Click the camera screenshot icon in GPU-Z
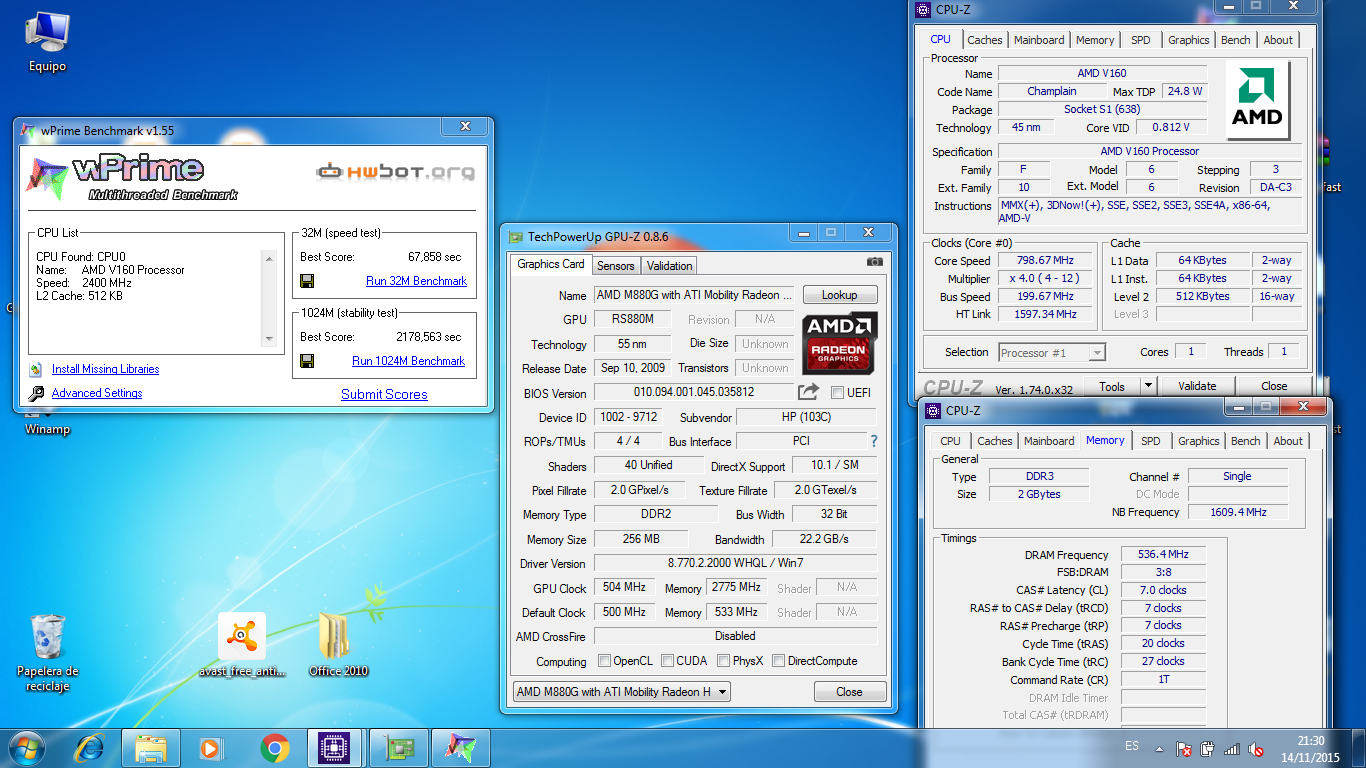The width and height of the screenshot is (1366, 768). pos(875,262)
